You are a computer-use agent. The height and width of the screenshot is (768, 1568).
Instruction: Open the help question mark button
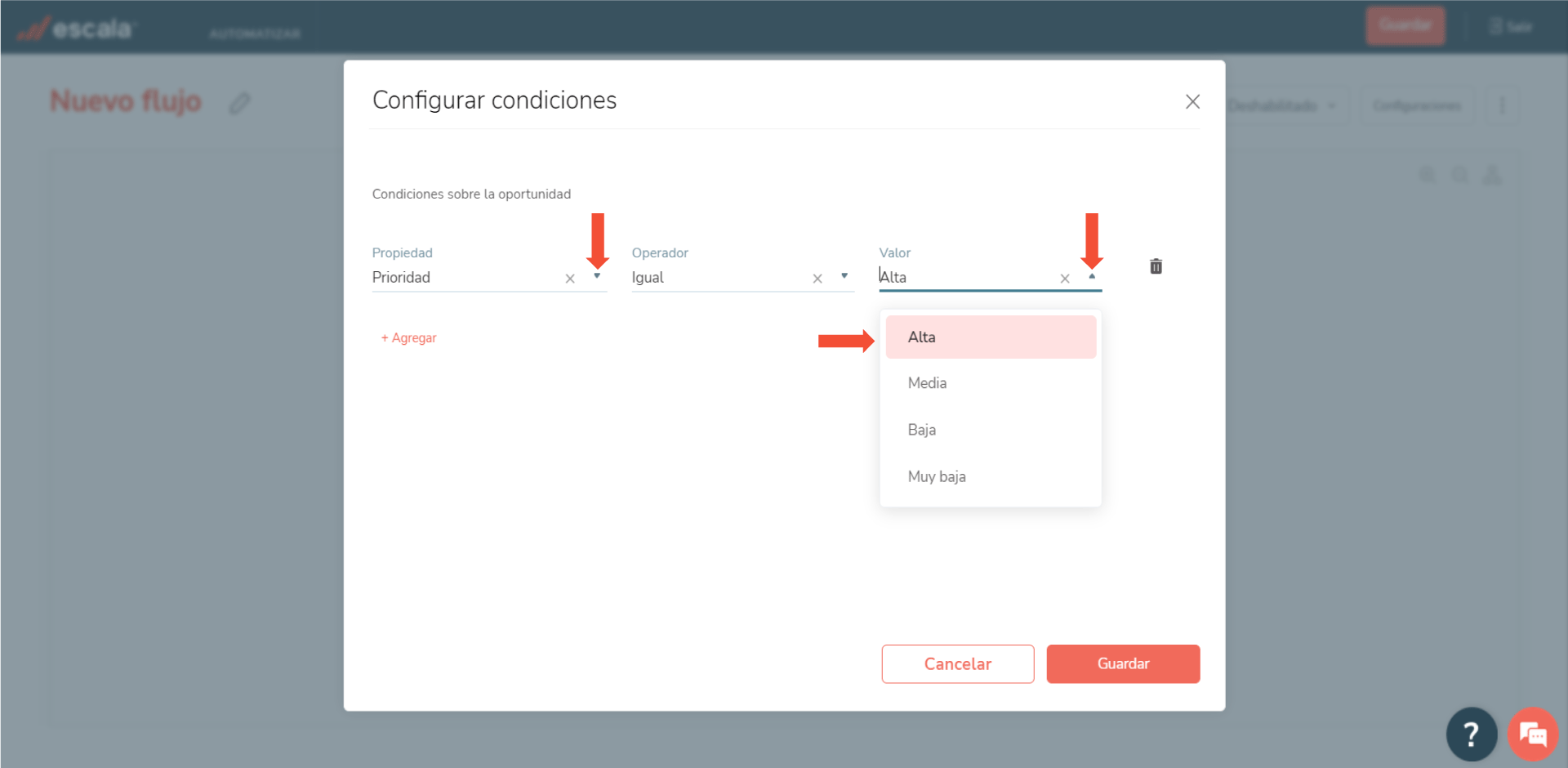[x=1471, y=734]
